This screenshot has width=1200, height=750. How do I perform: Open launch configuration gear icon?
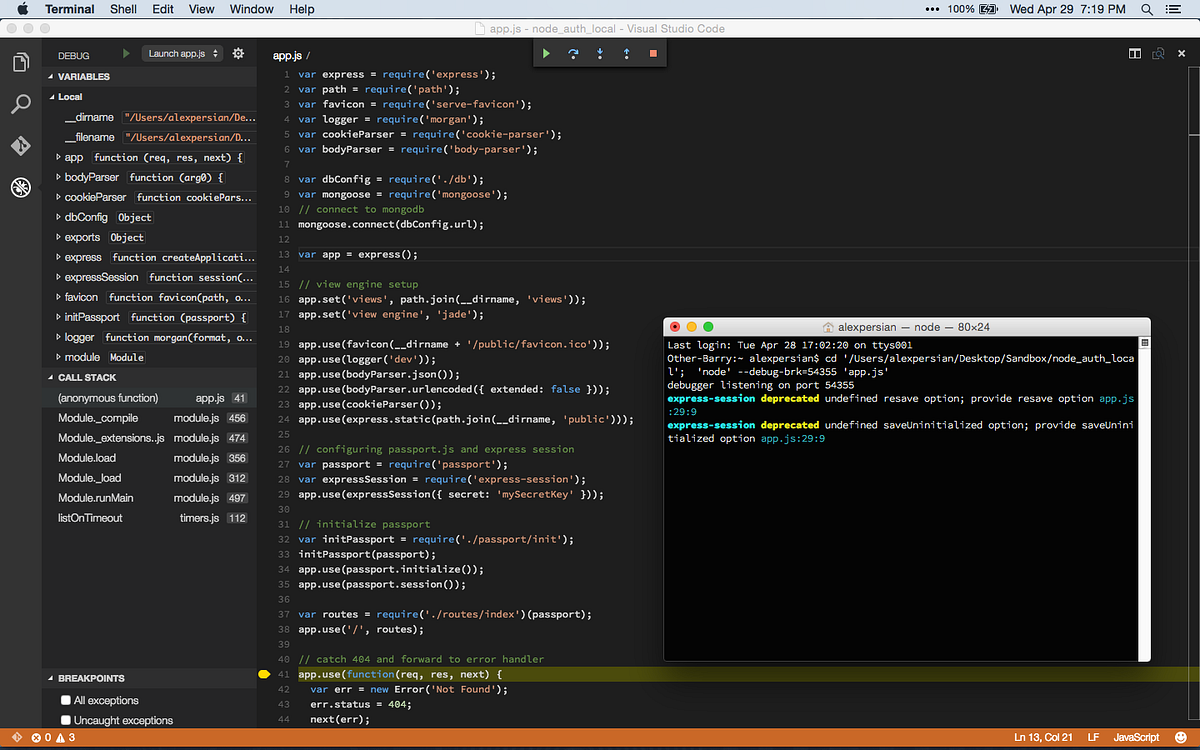[238, 54]
